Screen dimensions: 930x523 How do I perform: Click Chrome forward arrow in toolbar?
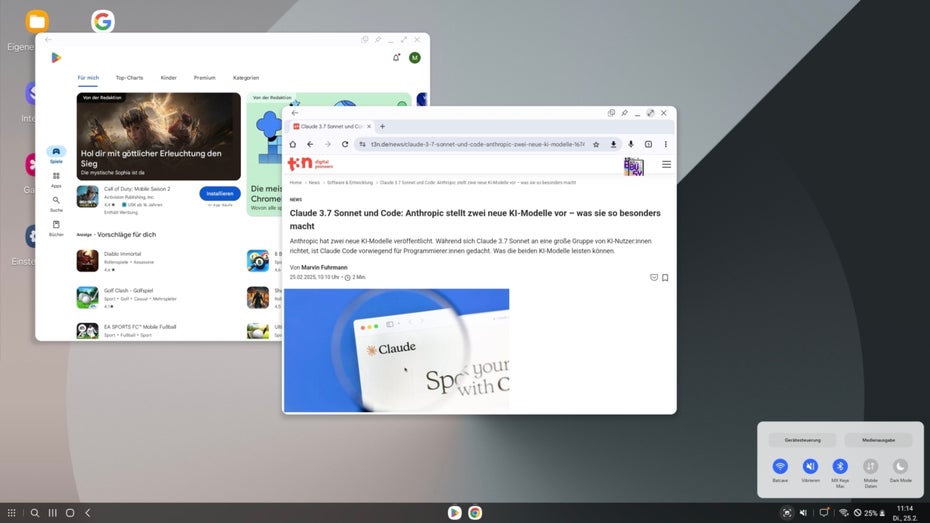point(327,144)
